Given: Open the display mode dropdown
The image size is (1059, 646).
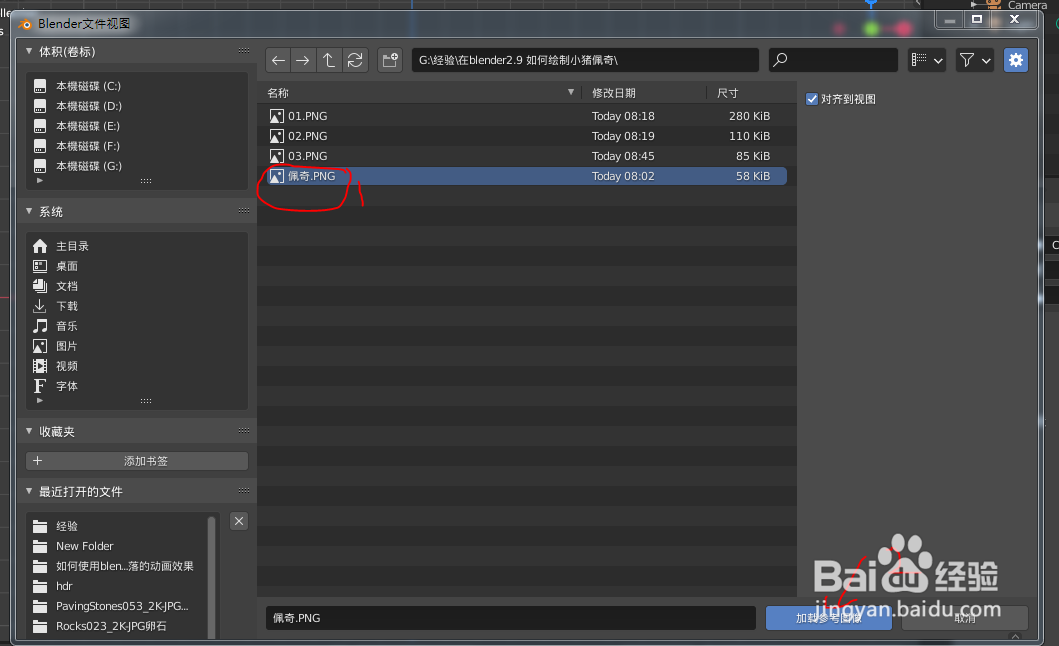Looking at the screenshot, I should [x=926, y=60].
